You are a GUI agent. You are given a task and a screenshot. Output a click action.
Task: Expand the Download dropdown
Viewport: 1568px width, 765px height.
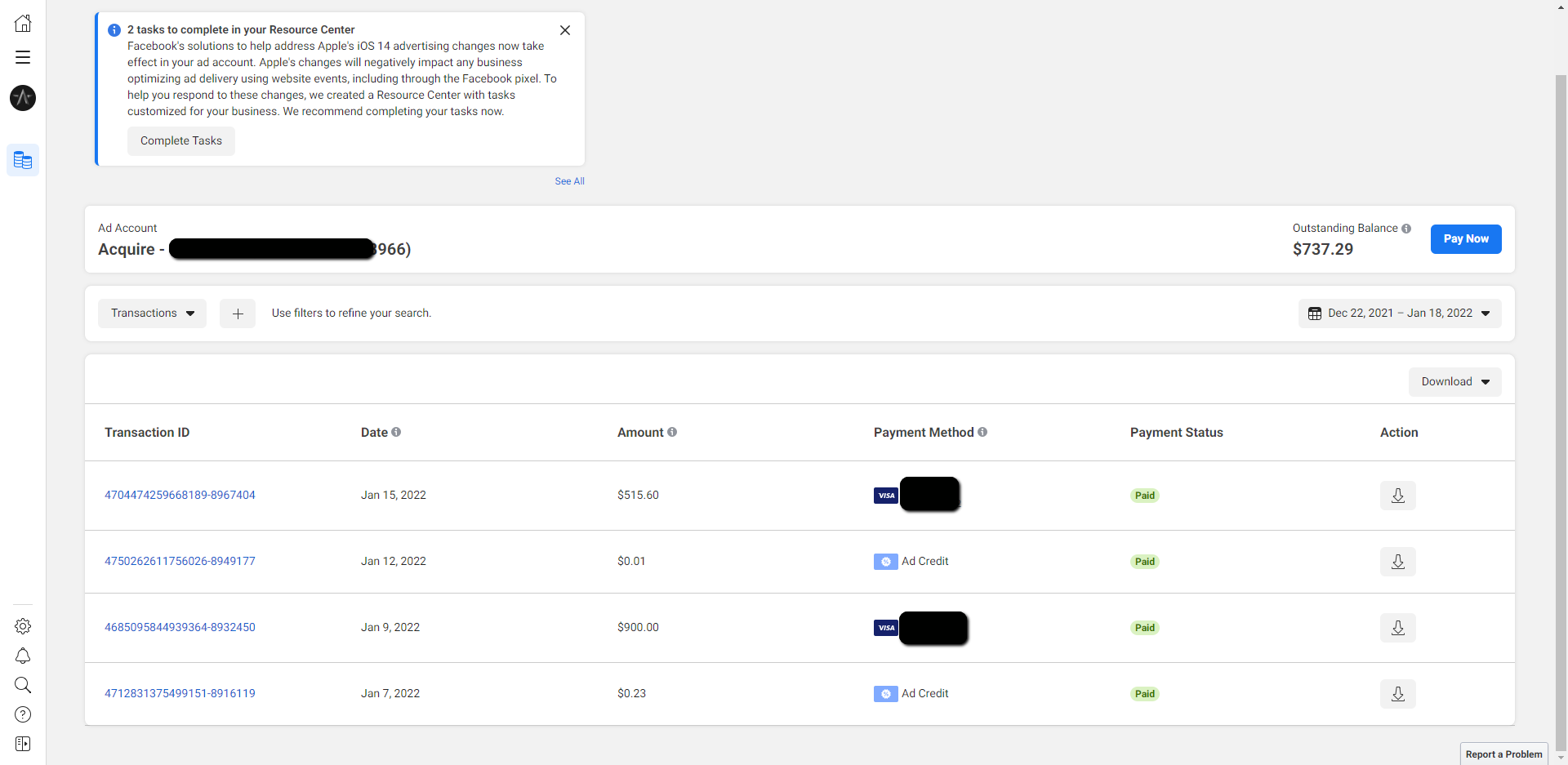(x=1454, y=382)
